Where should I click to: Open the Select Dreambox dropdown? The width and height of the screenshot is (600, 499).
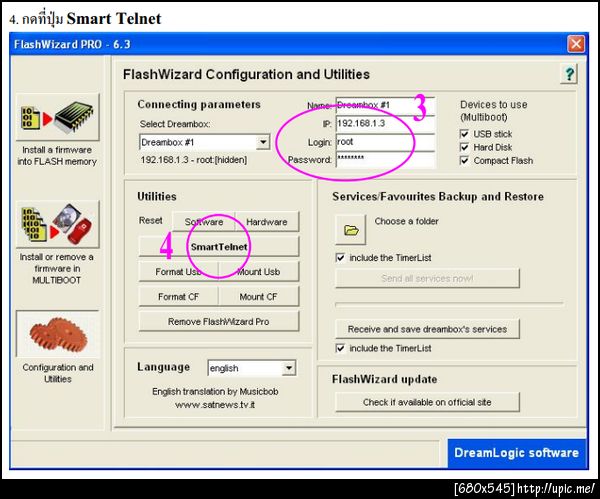pyautogui.click(x=205, y=142)
